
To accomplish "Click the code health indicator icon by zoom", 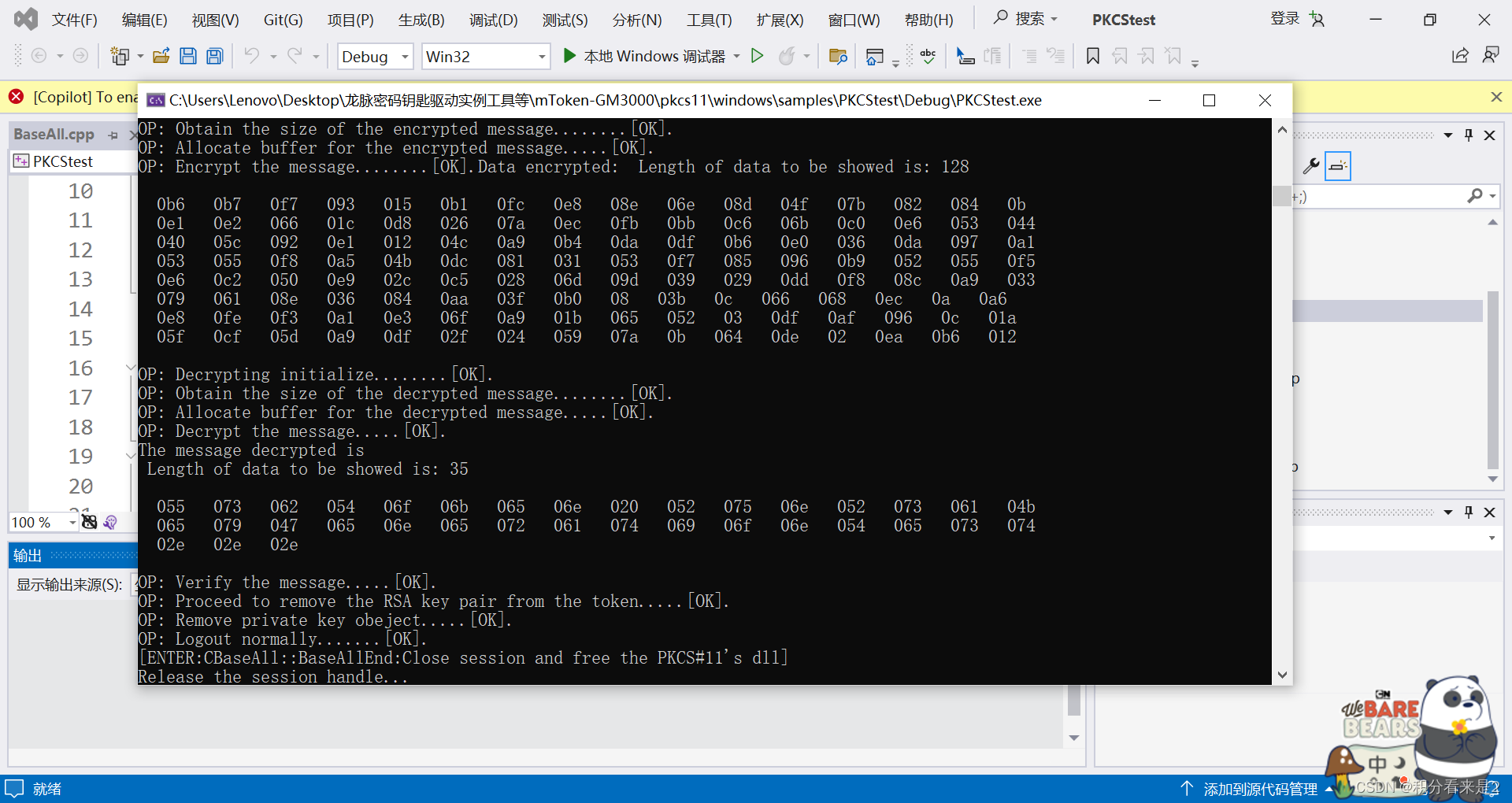I will coord(90,522).
